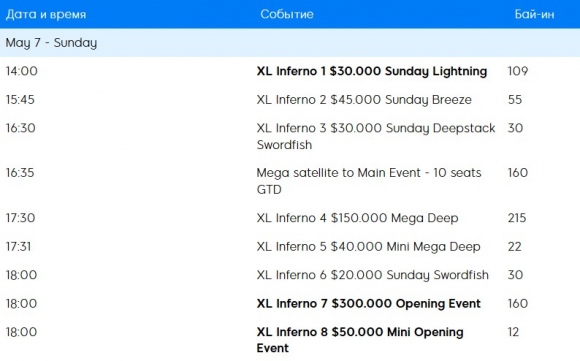Select the May 7 - Sunday date row
Screen dimensions: 580x361
point(290,43)
